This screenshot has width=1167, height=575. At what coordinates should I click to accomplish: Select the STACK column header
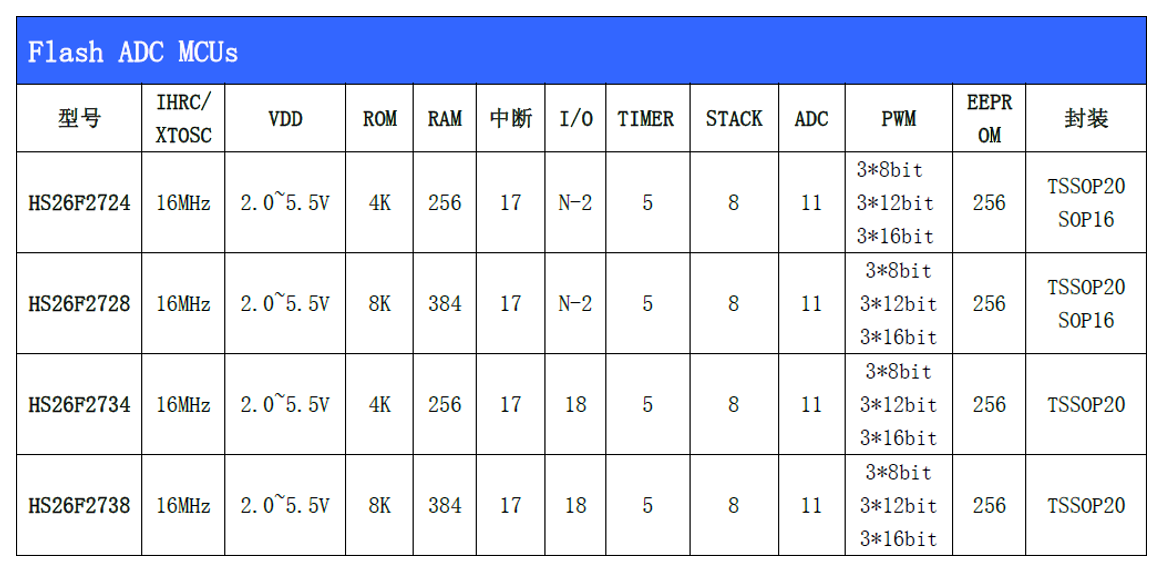click(734, 119)
